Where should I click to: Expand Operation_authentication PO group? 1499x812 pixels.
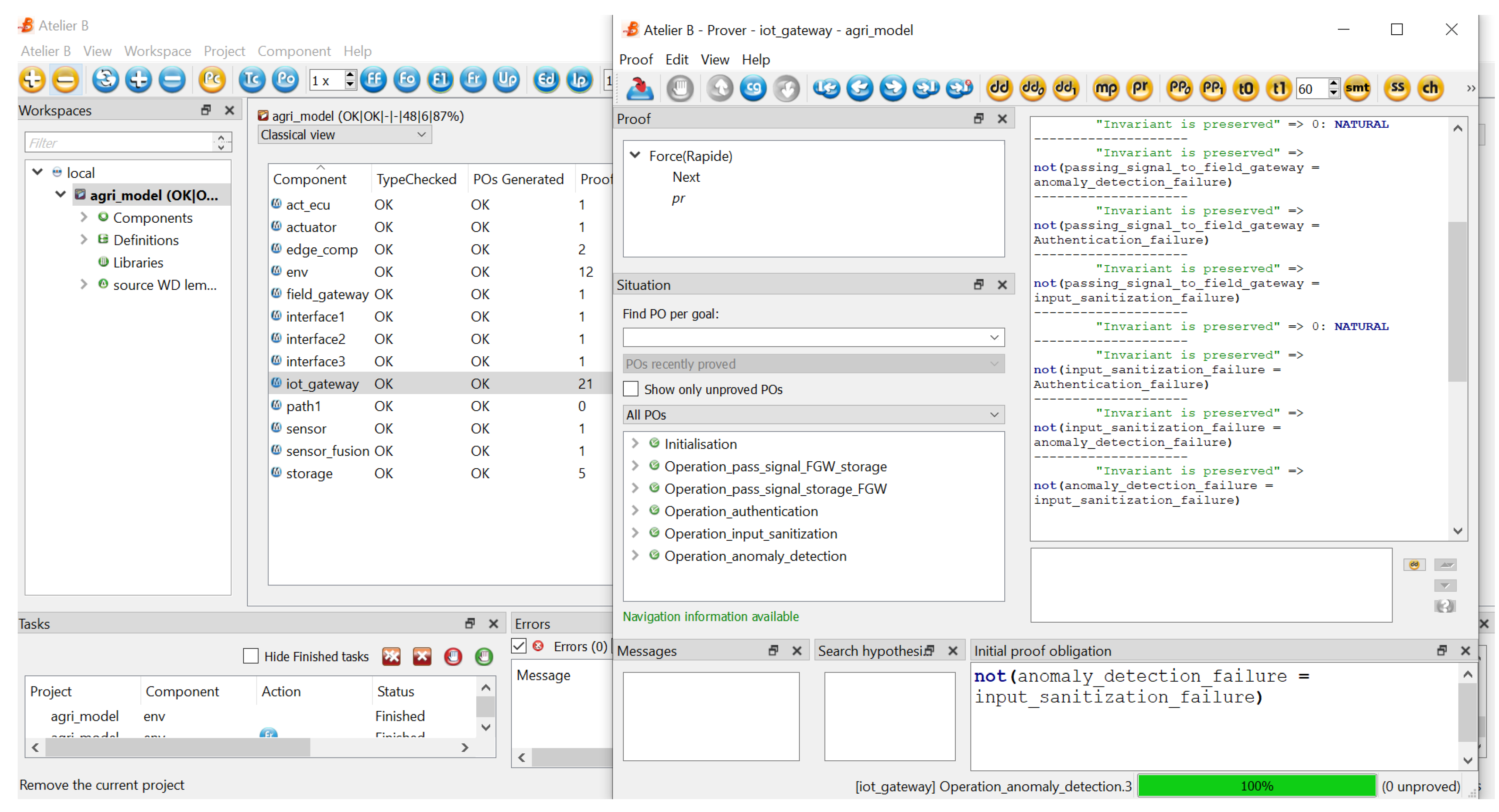coord(635,511)
